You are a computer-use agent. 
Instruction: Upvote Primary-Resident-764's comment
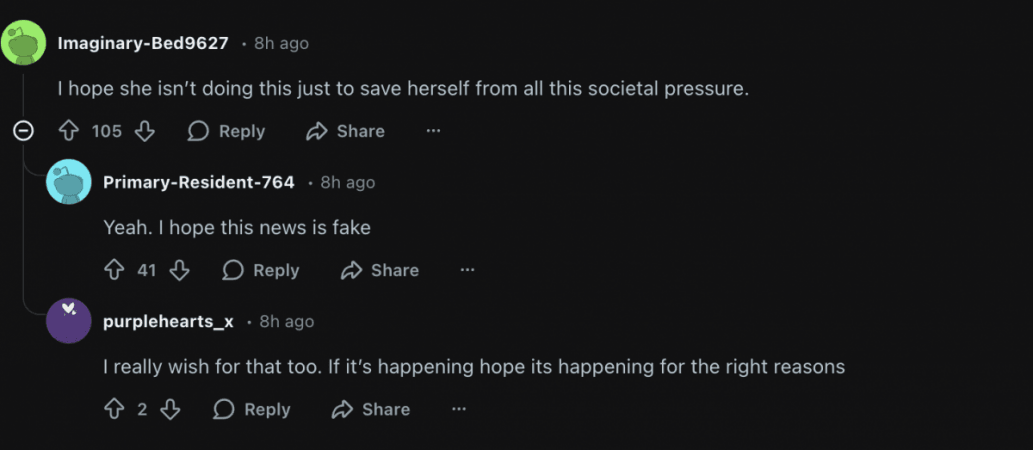click(x=115, y=270)
